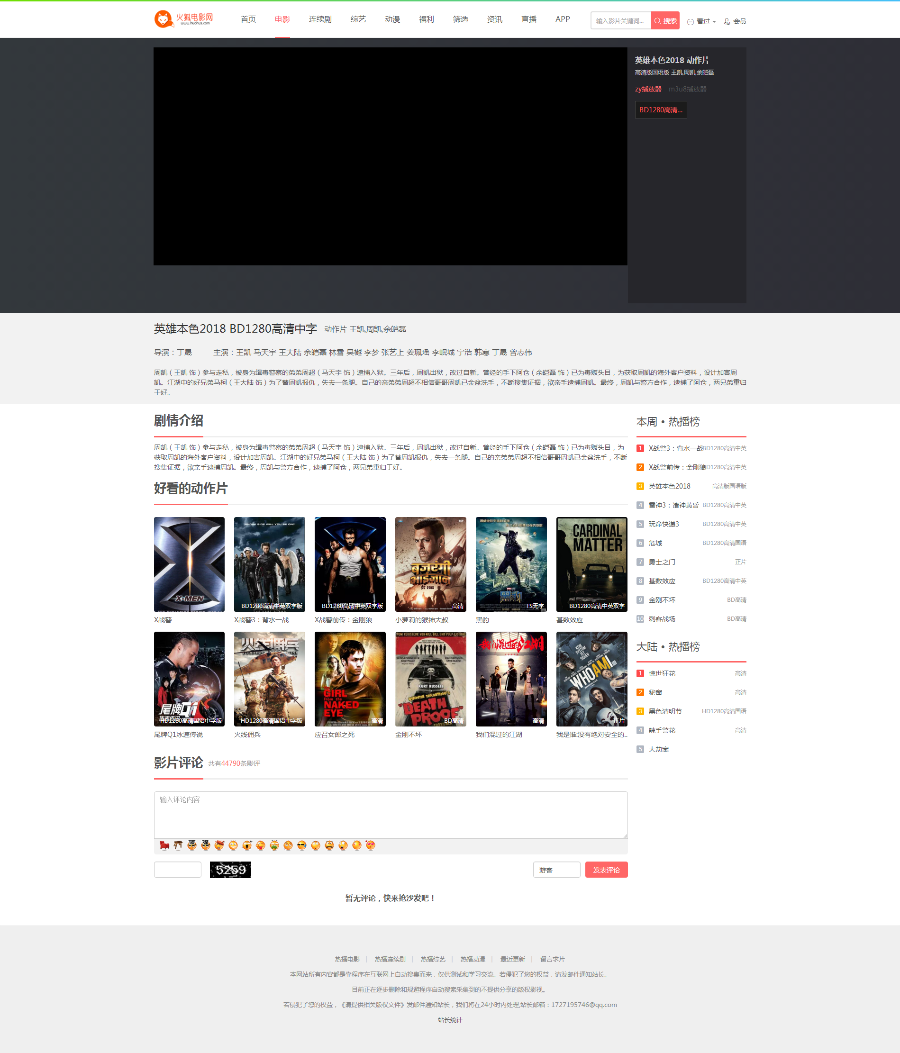Select the 电影 navigation tab

[282, 19]
